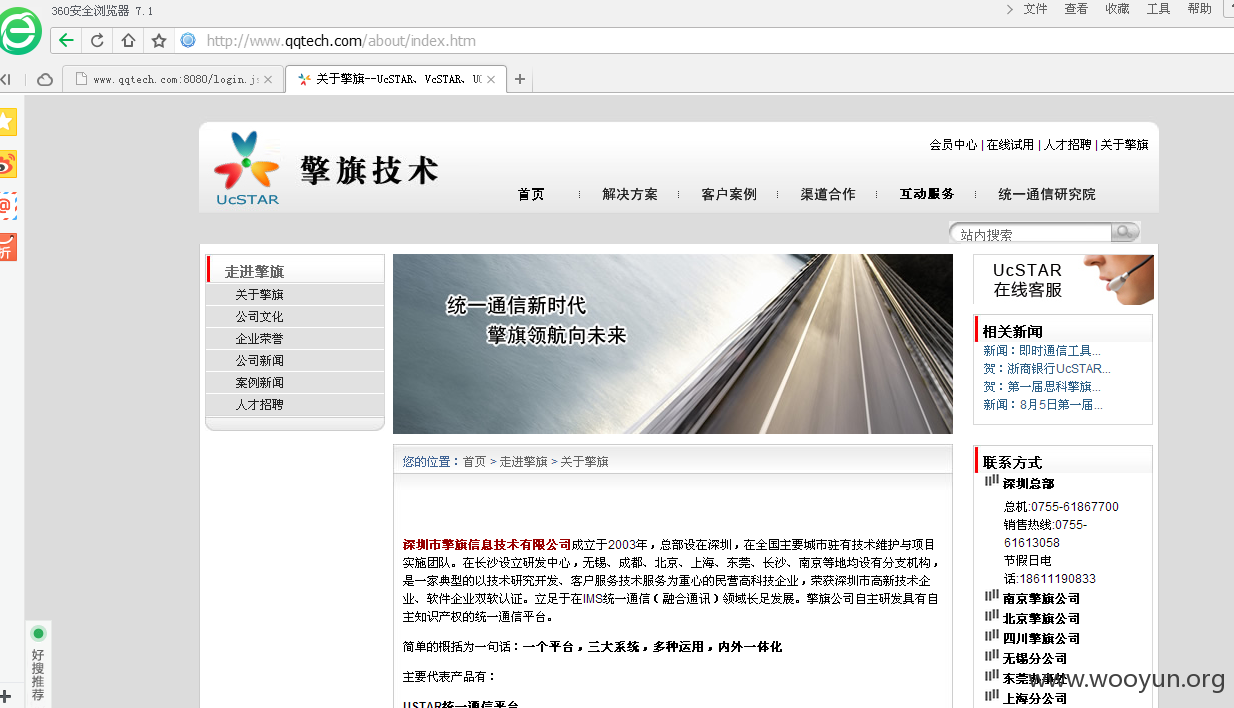
Task: Click the 关于擎旗 top link
Action: [x=1124, y=145]
